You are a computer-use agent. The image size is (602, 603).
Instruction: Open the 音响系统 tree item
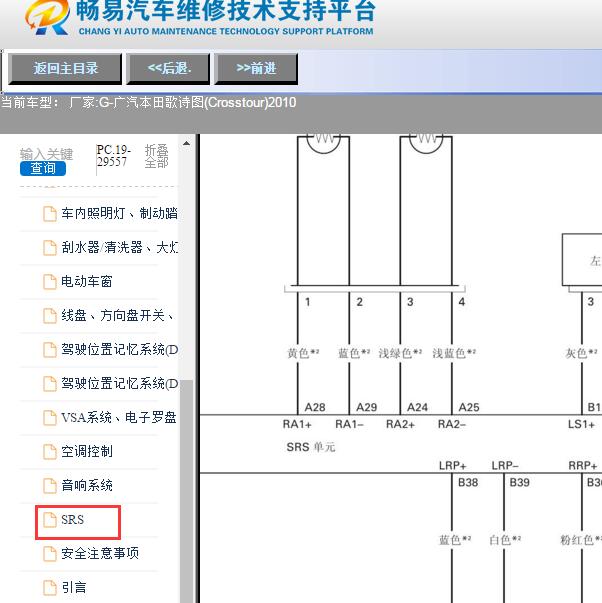tap(87, 485)
